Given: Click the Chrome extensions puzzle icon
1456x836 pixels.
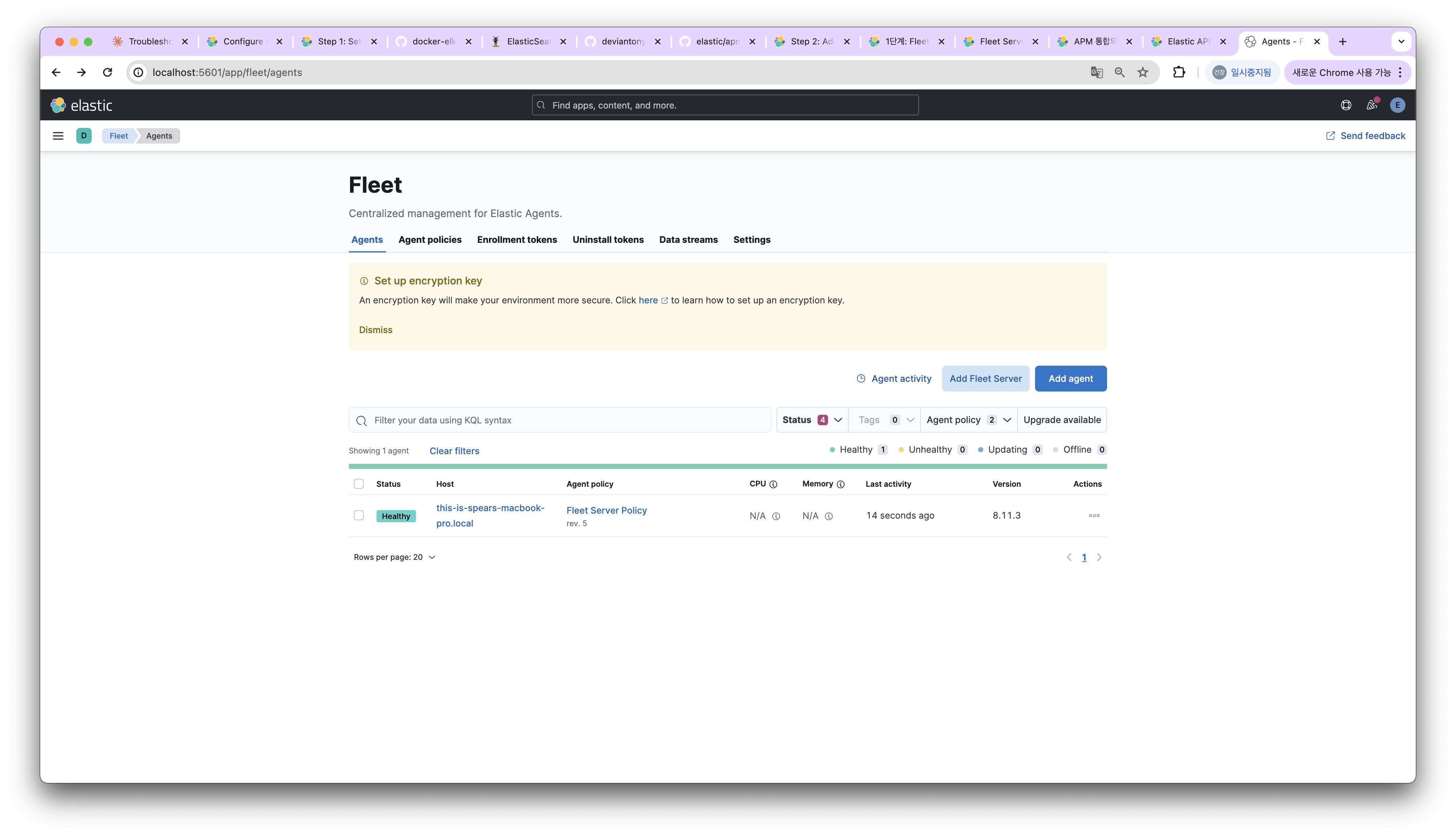Looking at the screenshot, I should click(1179, 72).
